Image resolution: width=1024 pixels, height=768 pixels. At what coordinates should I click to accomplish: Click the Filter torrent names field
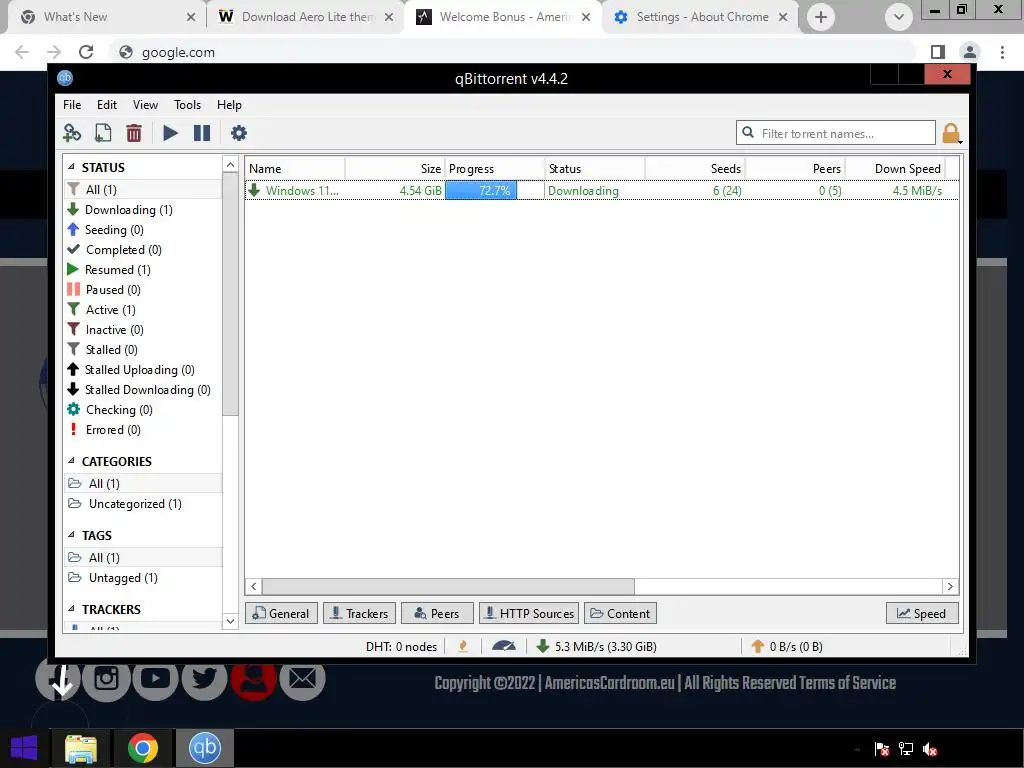836,133
